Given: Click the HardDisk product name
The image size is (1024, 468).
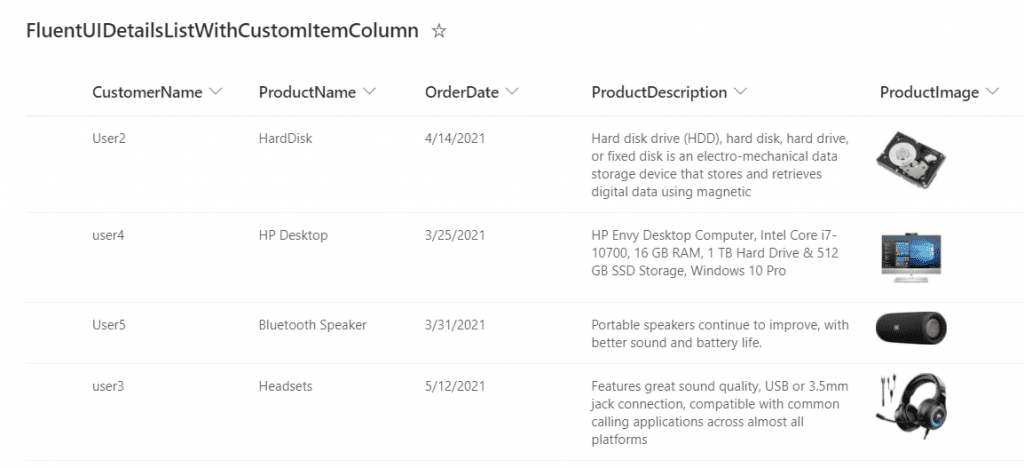Looking at the screenshot, I should coord(285,138).
